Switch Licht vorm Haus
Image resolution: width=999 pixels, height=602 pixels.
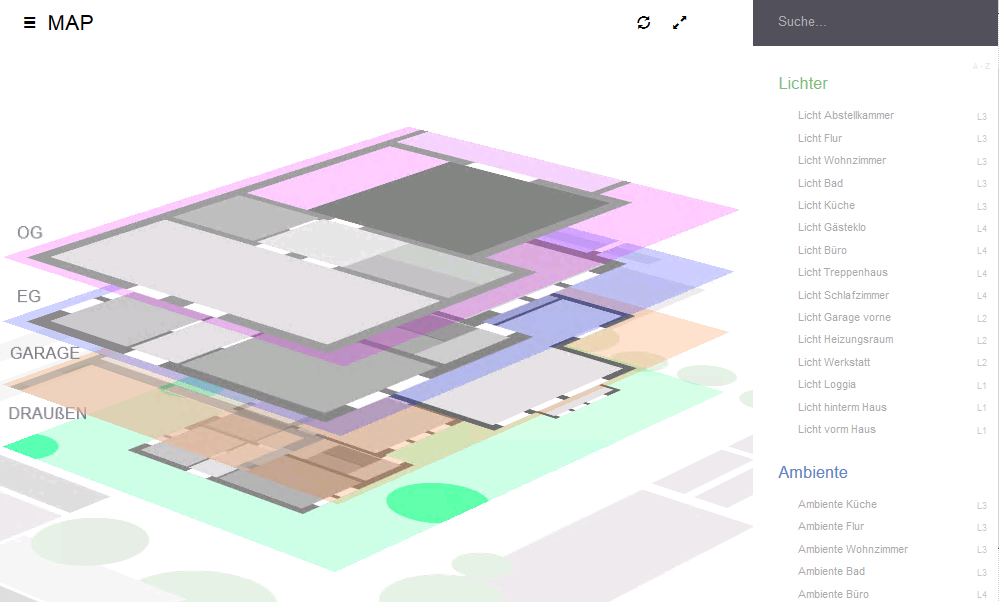click(x=836, y=429)
